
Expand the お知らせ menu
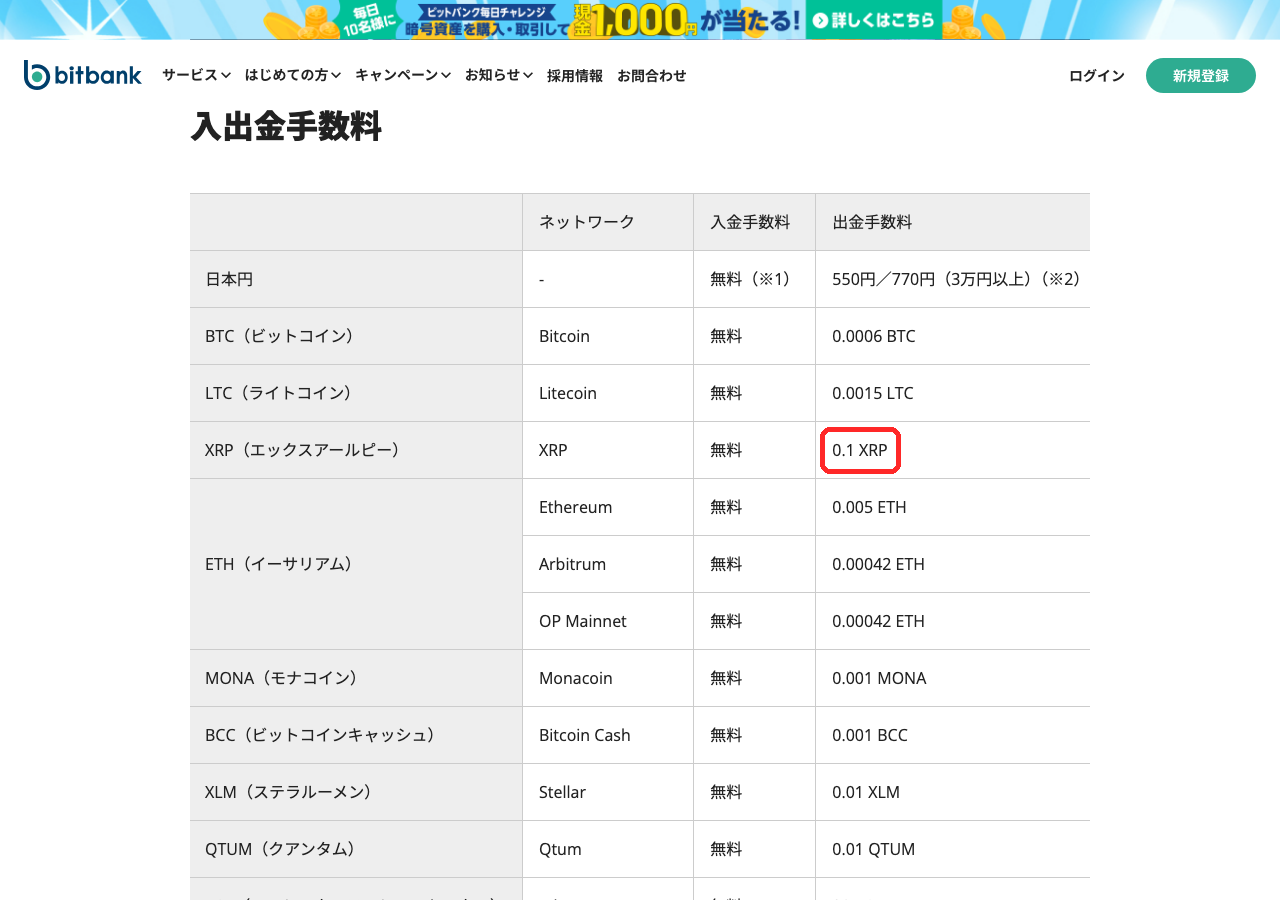click(x=499, y=75)
